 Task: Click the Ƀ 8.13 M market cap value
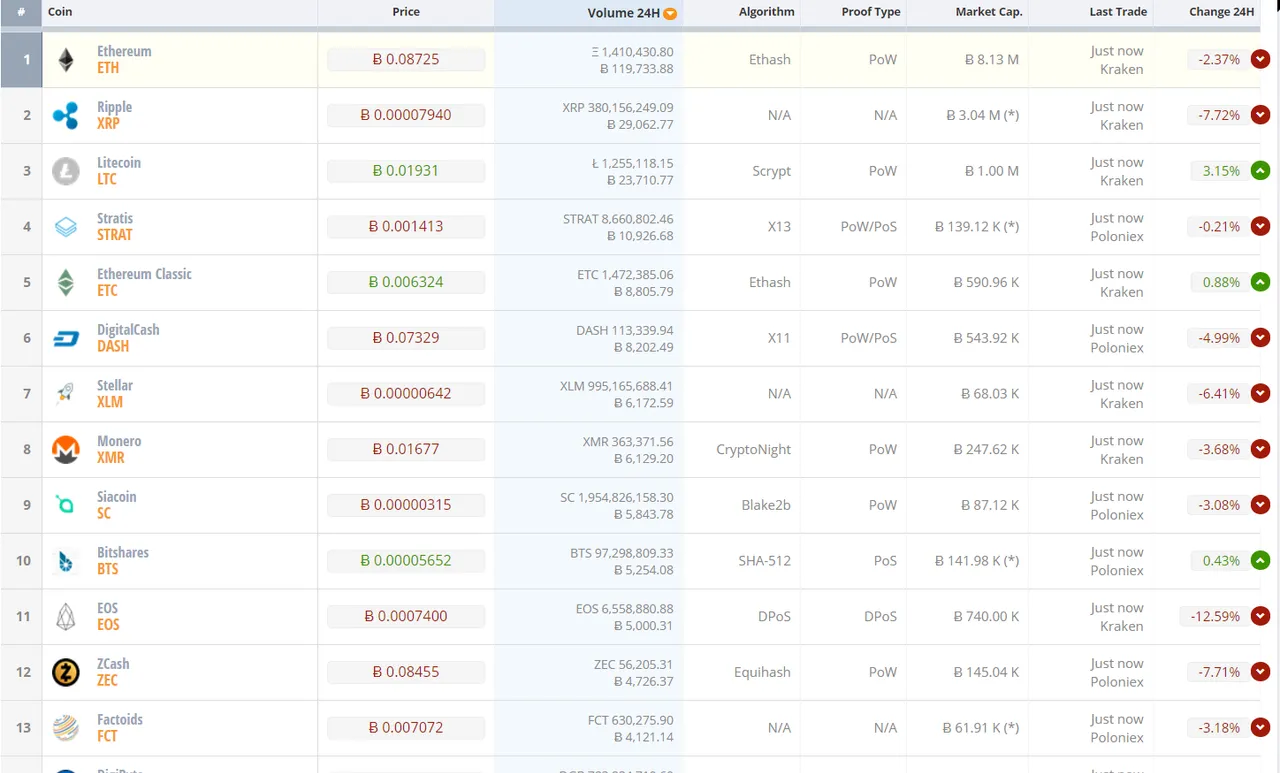click(992, 60)
